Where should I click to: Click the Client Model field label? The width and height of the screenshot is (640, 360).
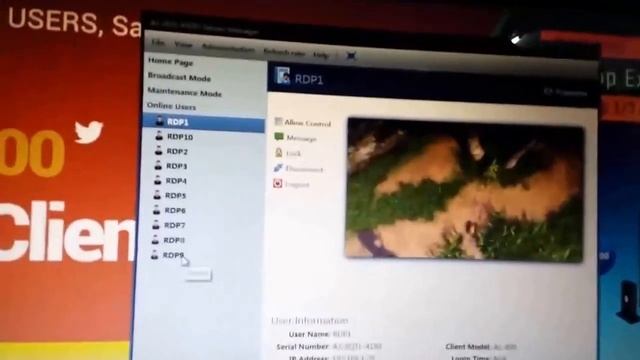coord(468,347)
